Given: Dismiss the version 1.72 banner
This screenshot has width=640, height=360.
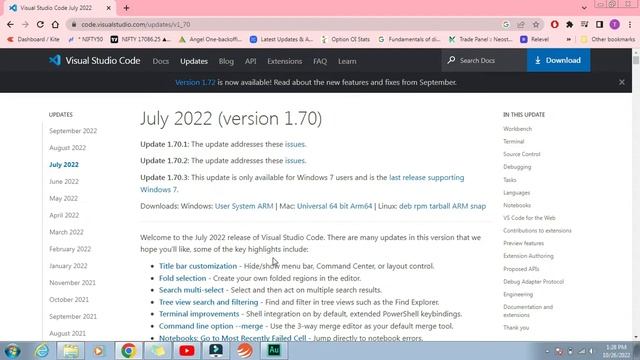Looking at the screenshot, I should 622,82.
